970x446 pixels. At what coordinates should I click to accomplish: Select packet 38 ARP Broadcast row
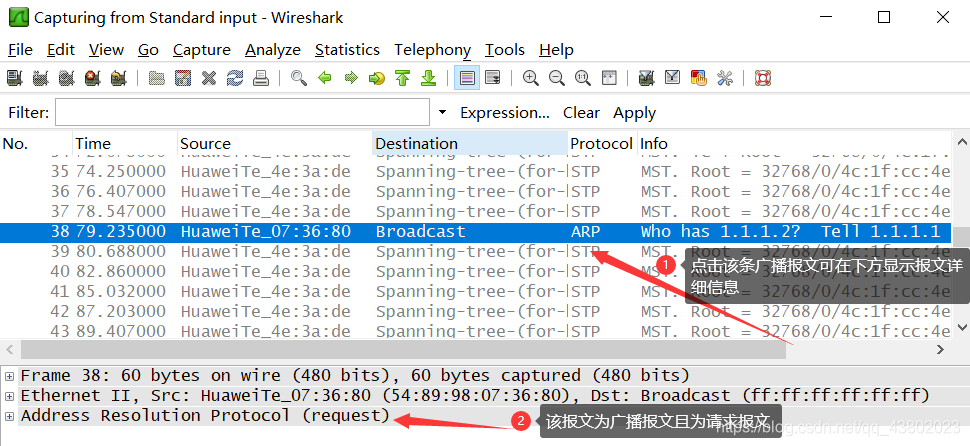click(475, 232)
